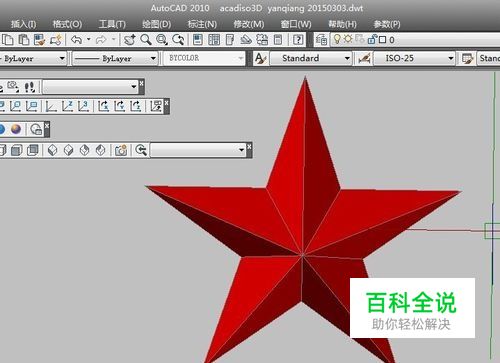Open the Layer Properties Manager icon

coord(321,40)
